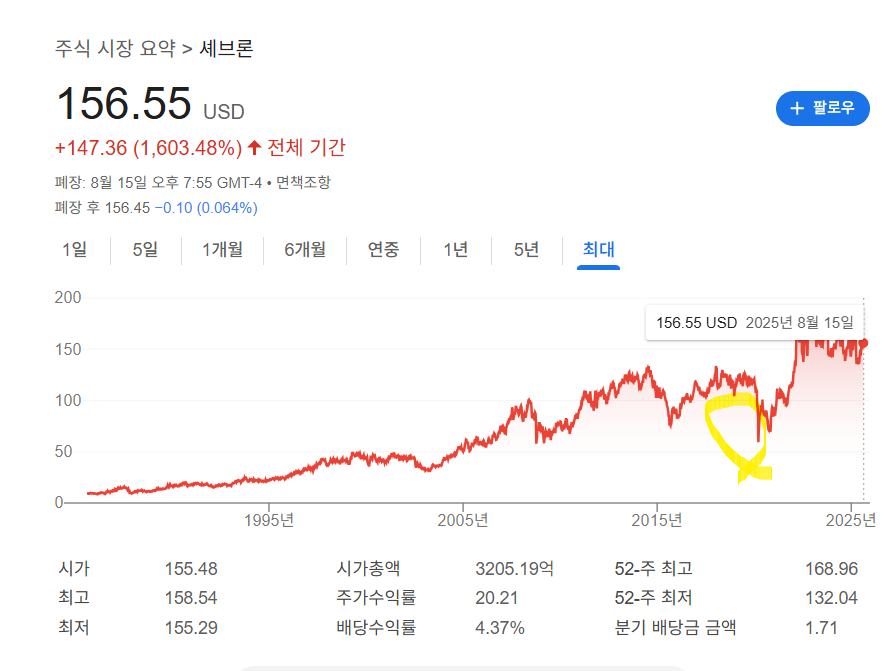This screenshot has width=894, height=671.
Task: Click the 분기 배당금 금액 value 1.71
Action: (x=821, y=628)
